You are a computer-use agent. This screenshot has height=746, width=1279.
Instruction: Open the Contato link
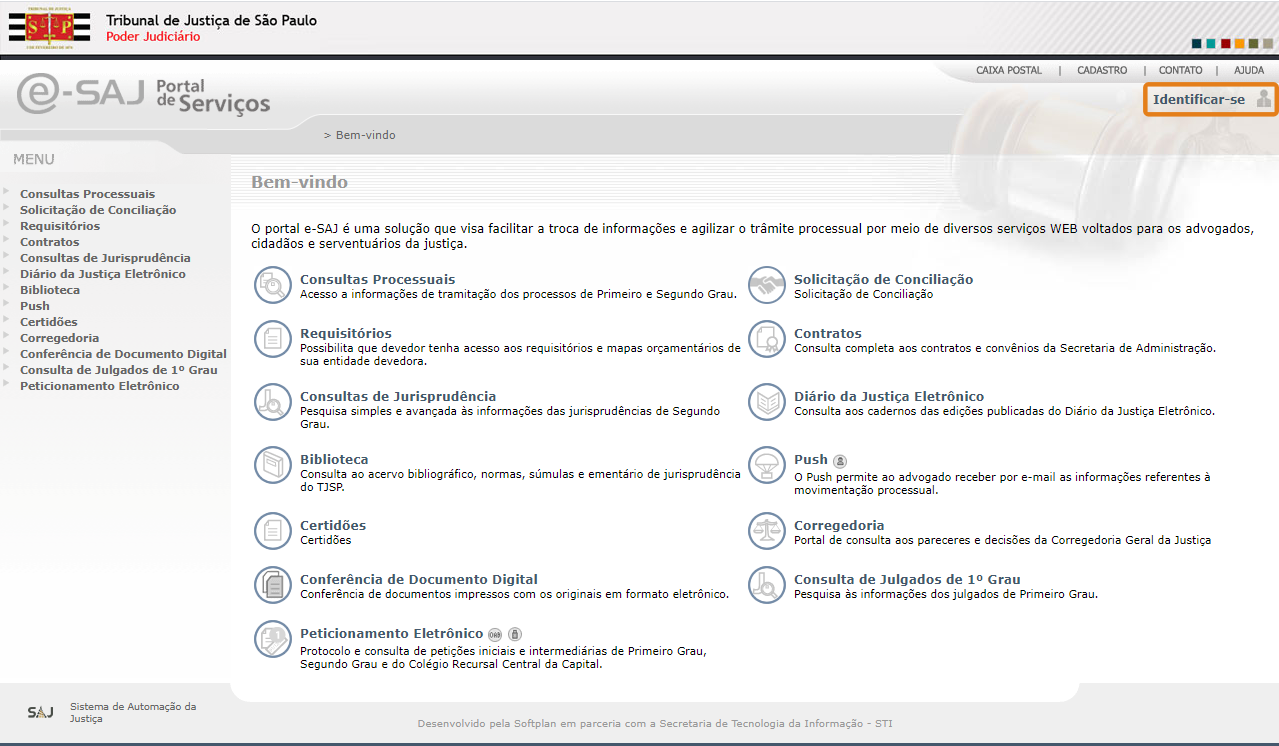pyautogui.click(x=1181, y=71)
